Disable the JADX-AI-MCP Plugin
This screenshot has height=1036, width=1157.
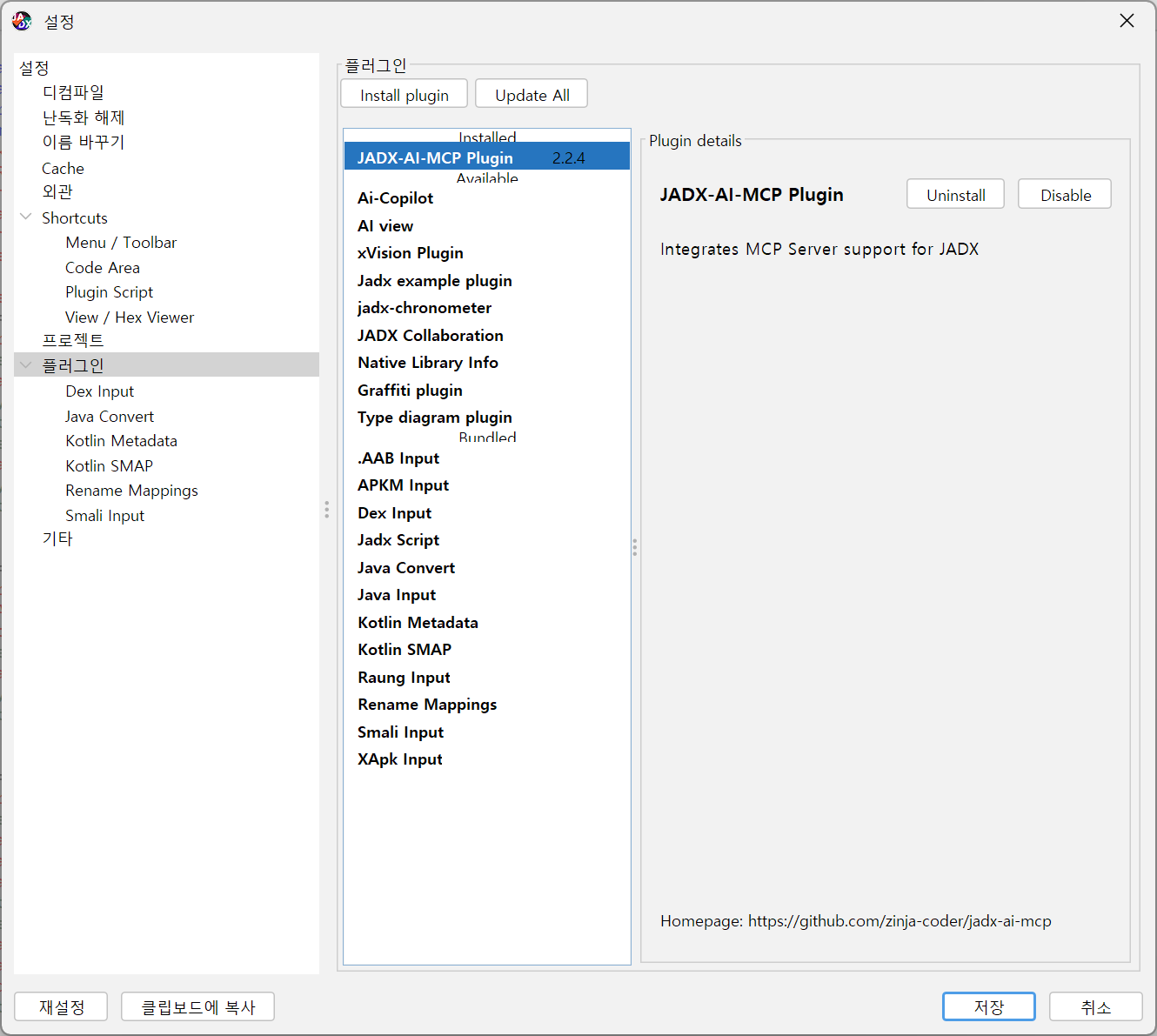[x=1065, y=194]
